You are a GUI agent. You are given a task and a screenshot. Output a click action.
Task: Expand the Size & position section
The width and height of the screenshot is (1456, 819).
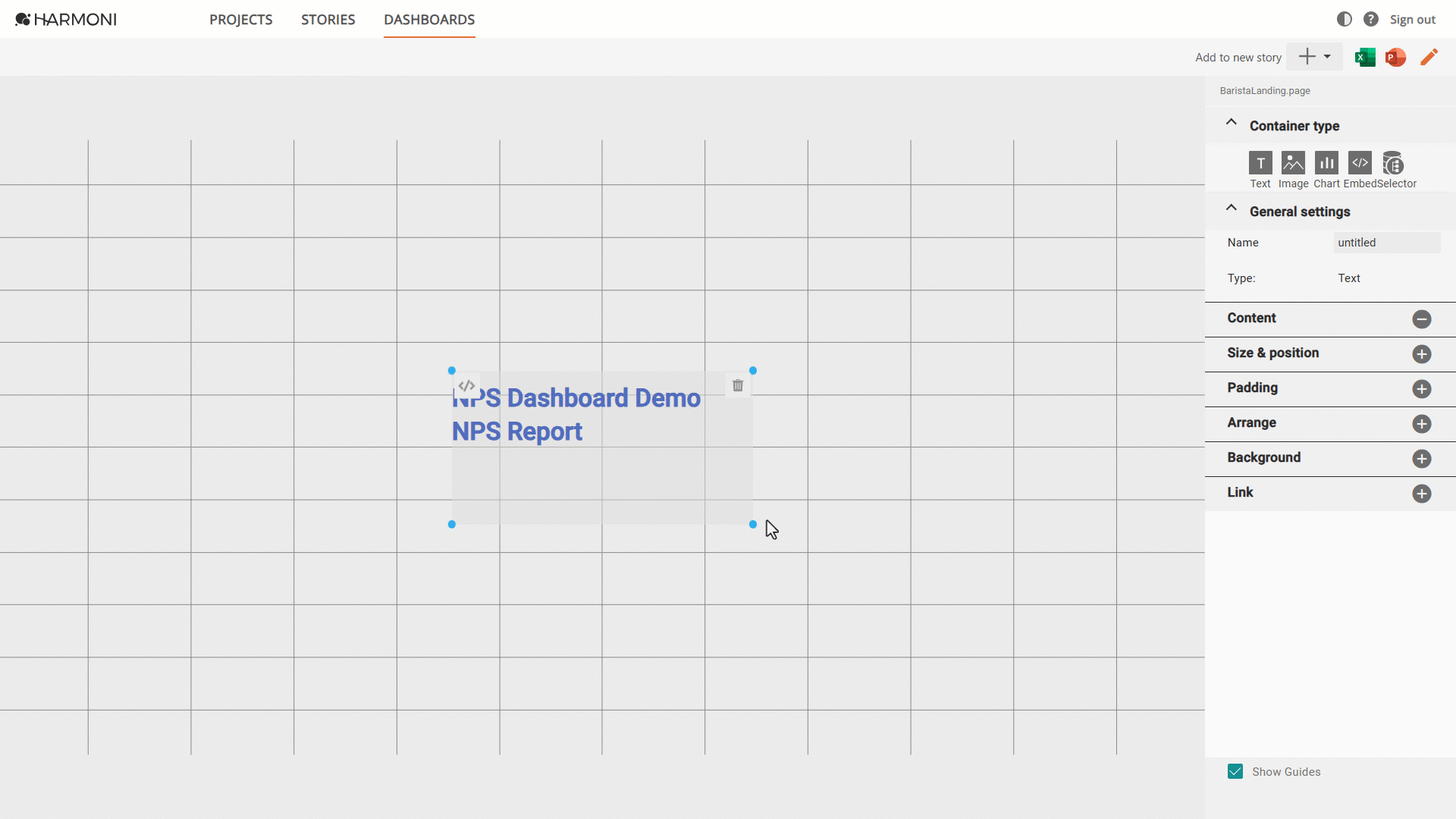pos(1422,354)
